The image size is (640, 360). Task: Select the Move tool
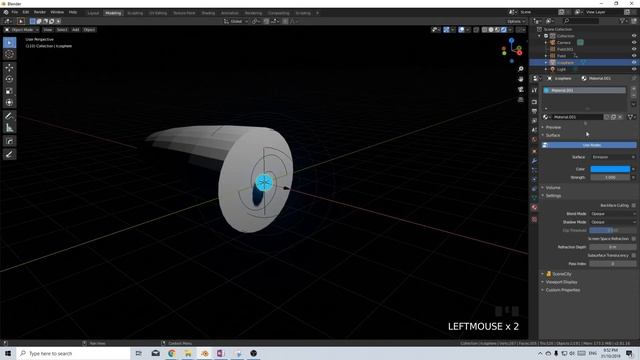9,68
